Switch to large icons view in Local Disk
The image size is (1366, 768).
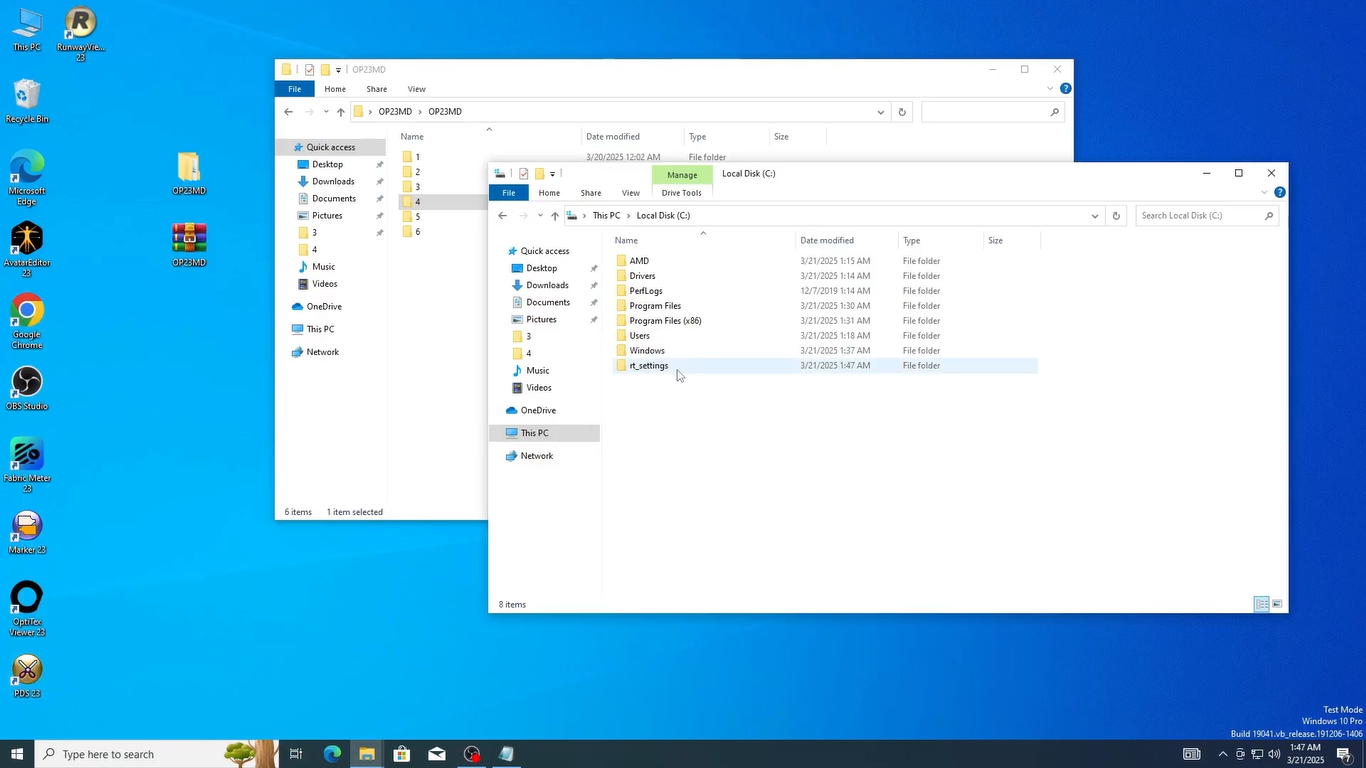[1277, 604]
